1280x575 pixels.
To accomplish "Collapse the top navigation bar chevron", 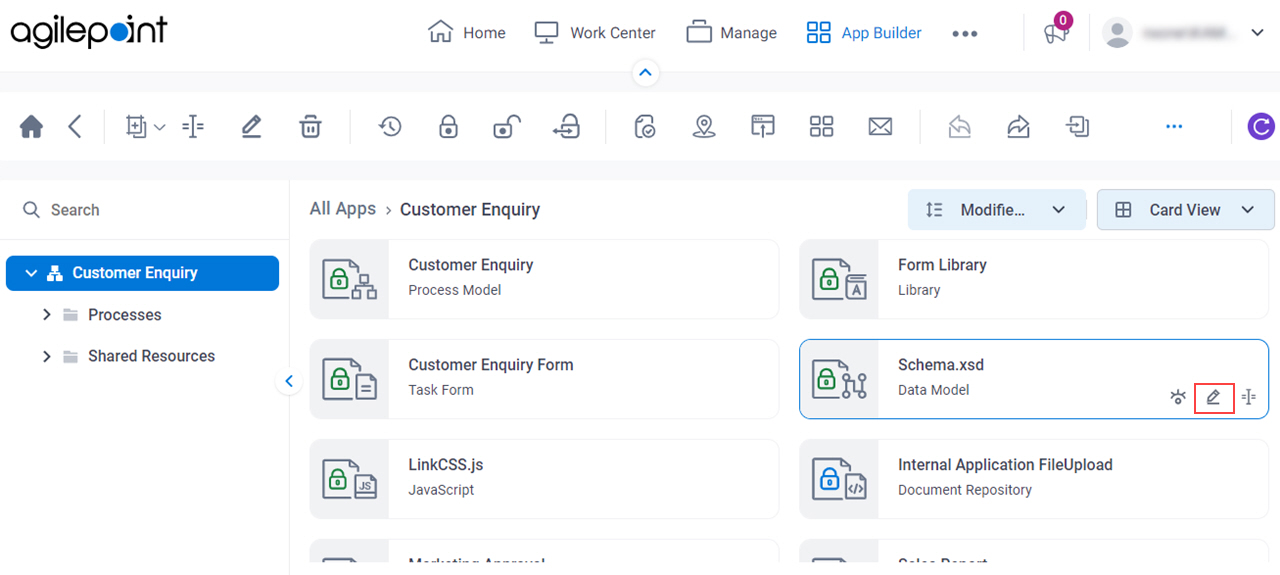I will (x=645, y=73).
